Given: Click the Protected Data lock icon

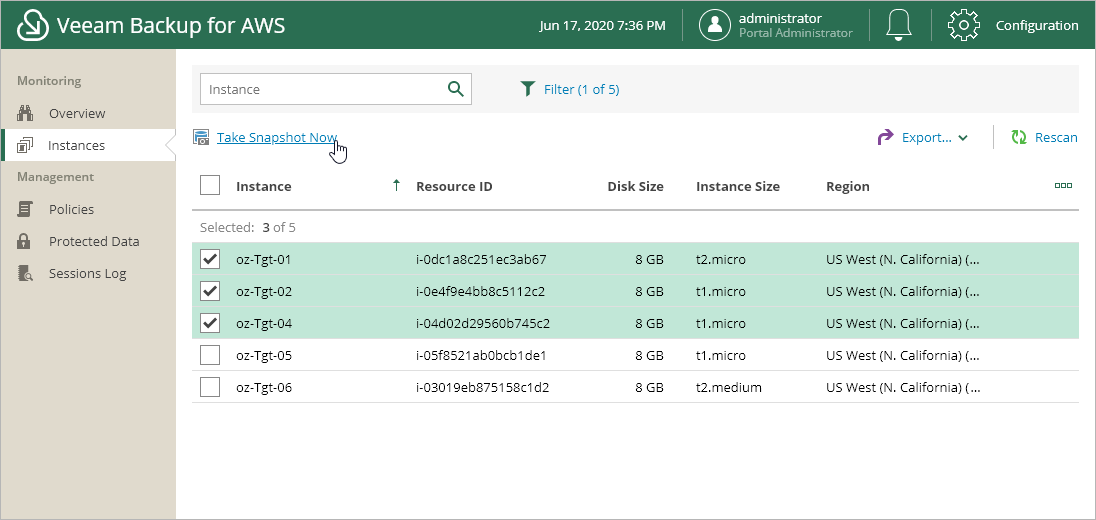Looking at the screenshot, I should click(24, 241).
